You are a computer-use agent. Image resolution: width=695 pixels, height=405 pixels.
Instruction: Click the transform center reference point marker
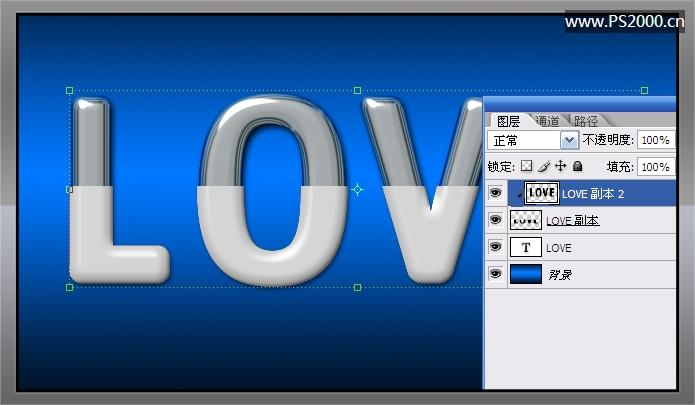coord(358,190)
